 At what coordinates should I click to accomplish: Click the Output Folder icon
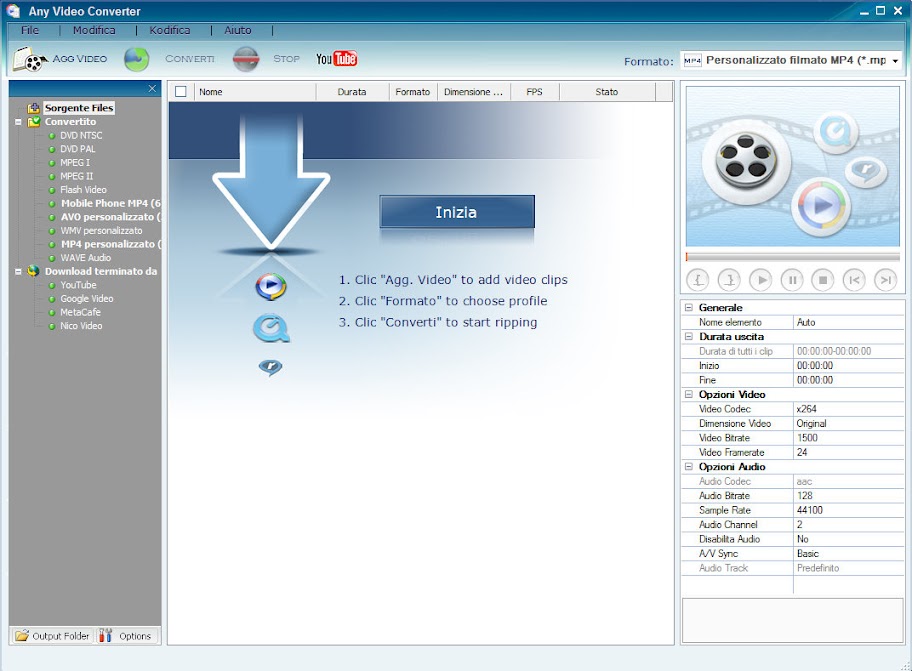tap(22, 636)
